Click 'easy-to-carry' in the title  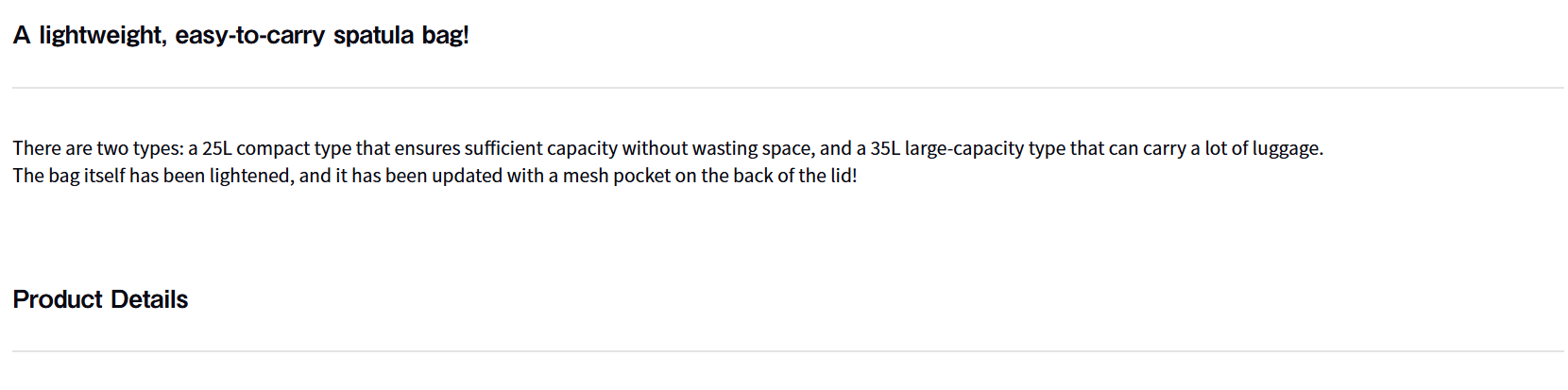pos(249,36)
